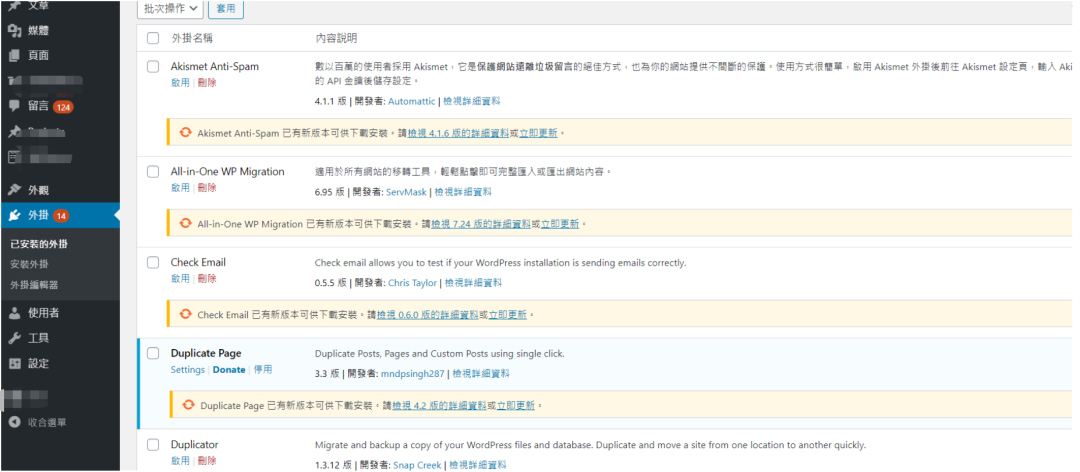Open 外掛編輯器 submenu item
Screen dimensions: 1080x472
coord(34,285)
